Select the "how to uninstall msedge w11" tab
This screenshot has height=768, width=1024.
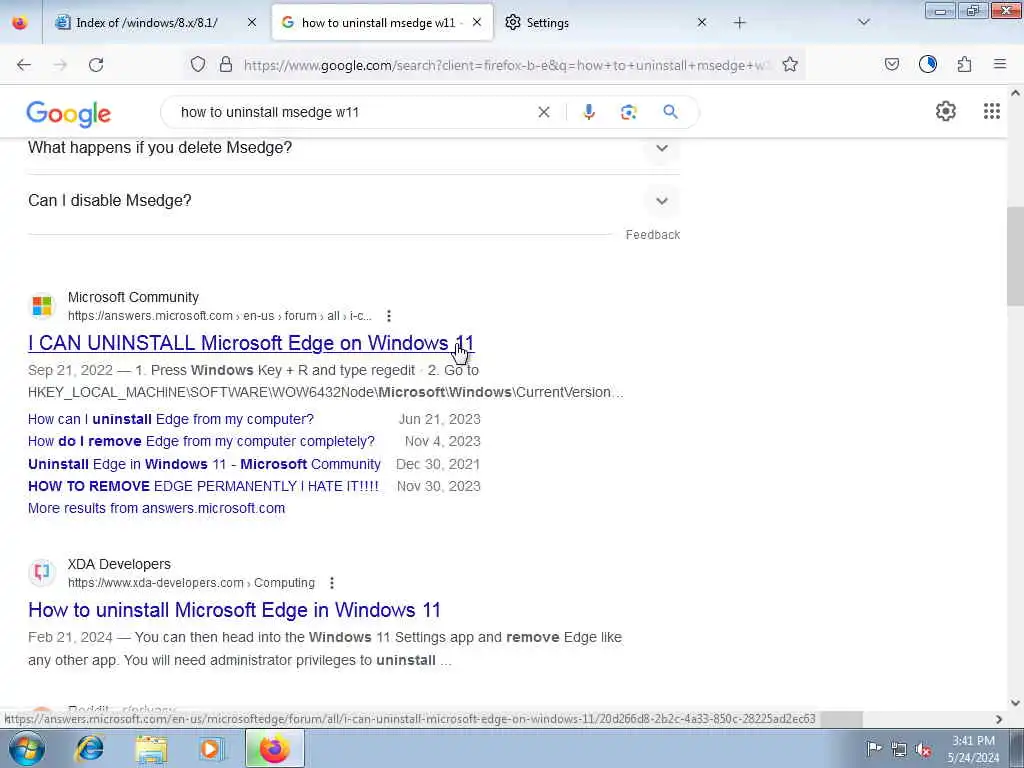pyautogui.click(x=383, y=23)
